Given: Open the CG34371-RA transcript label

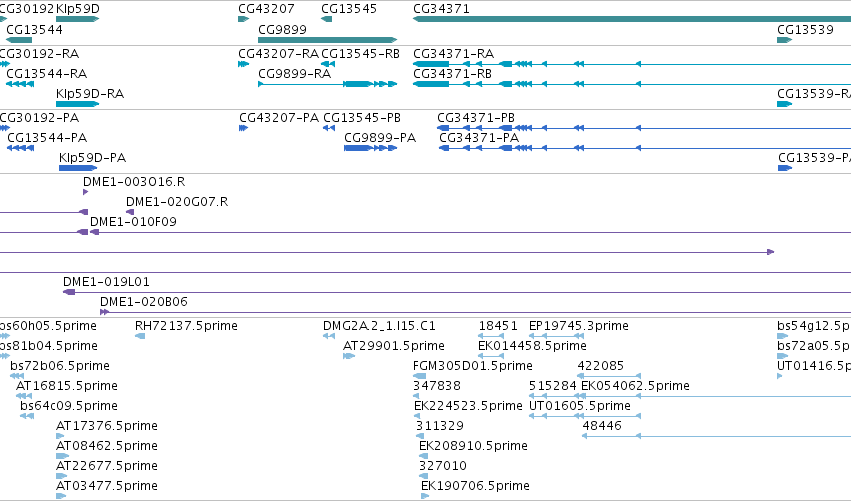Looking at the screenshot, I should [x=454, y=53].
